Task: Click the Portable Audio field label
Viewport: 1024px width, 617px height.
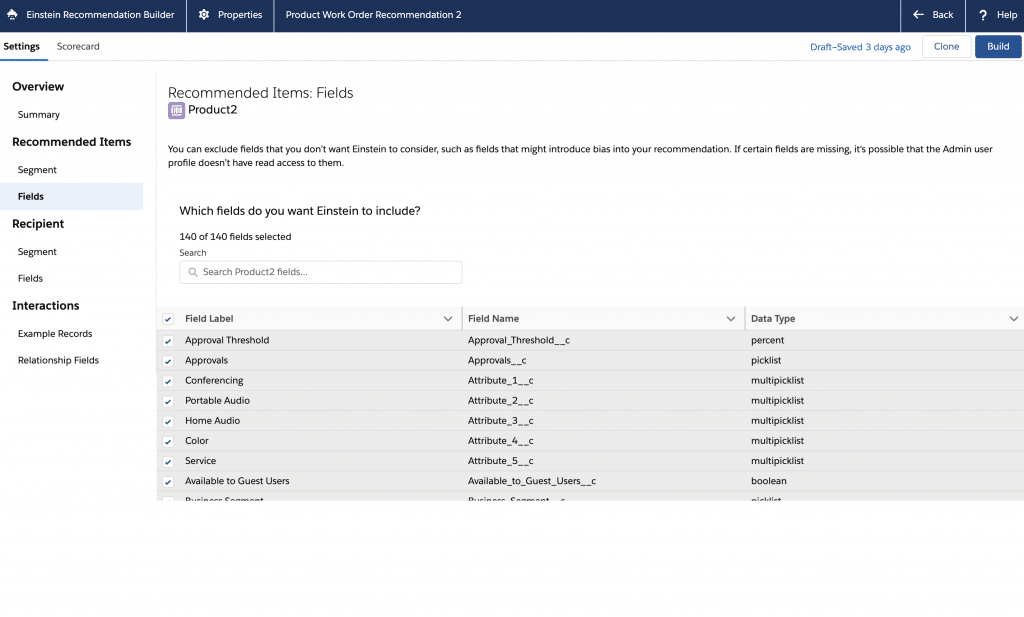Action: click(x=217, y=401)
